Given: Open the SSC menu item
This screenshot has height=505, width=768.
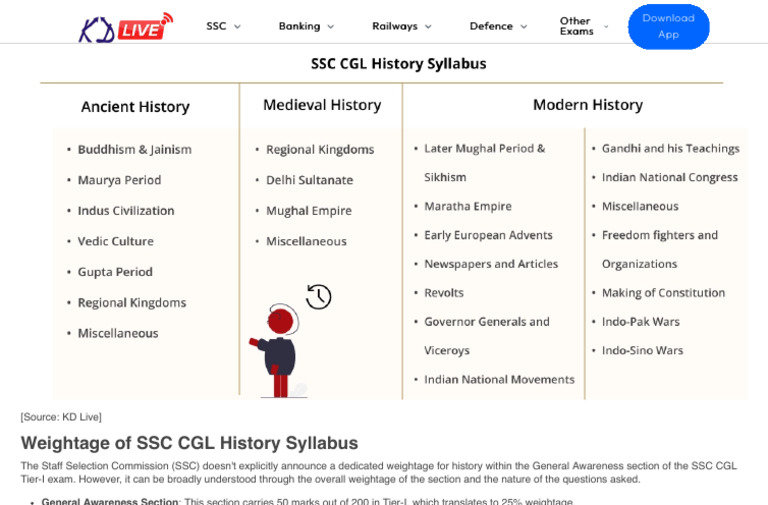Looking at the screenshot, I should (x=216, y=26).
